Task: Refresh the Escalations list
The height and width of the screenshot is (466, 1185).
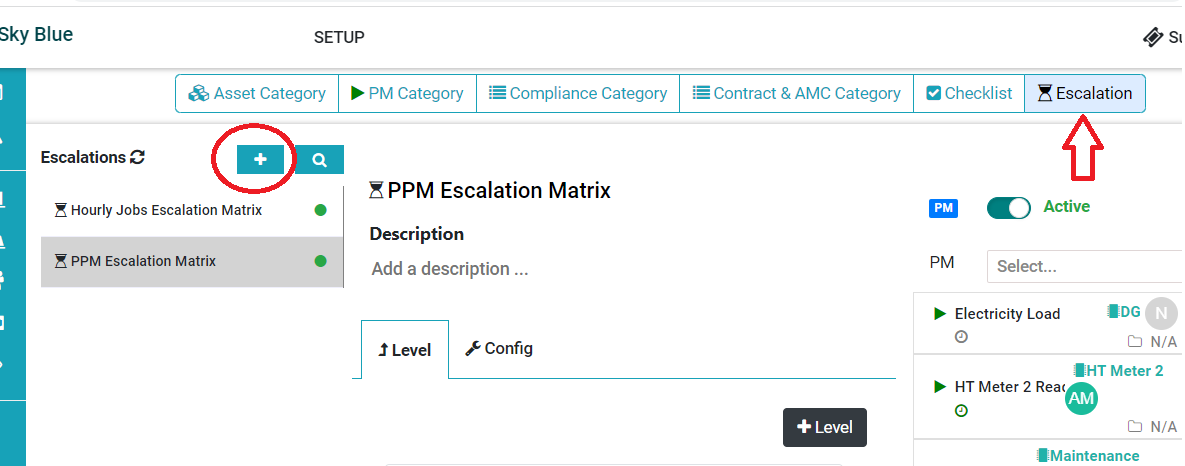Action: tap(138, 157)
